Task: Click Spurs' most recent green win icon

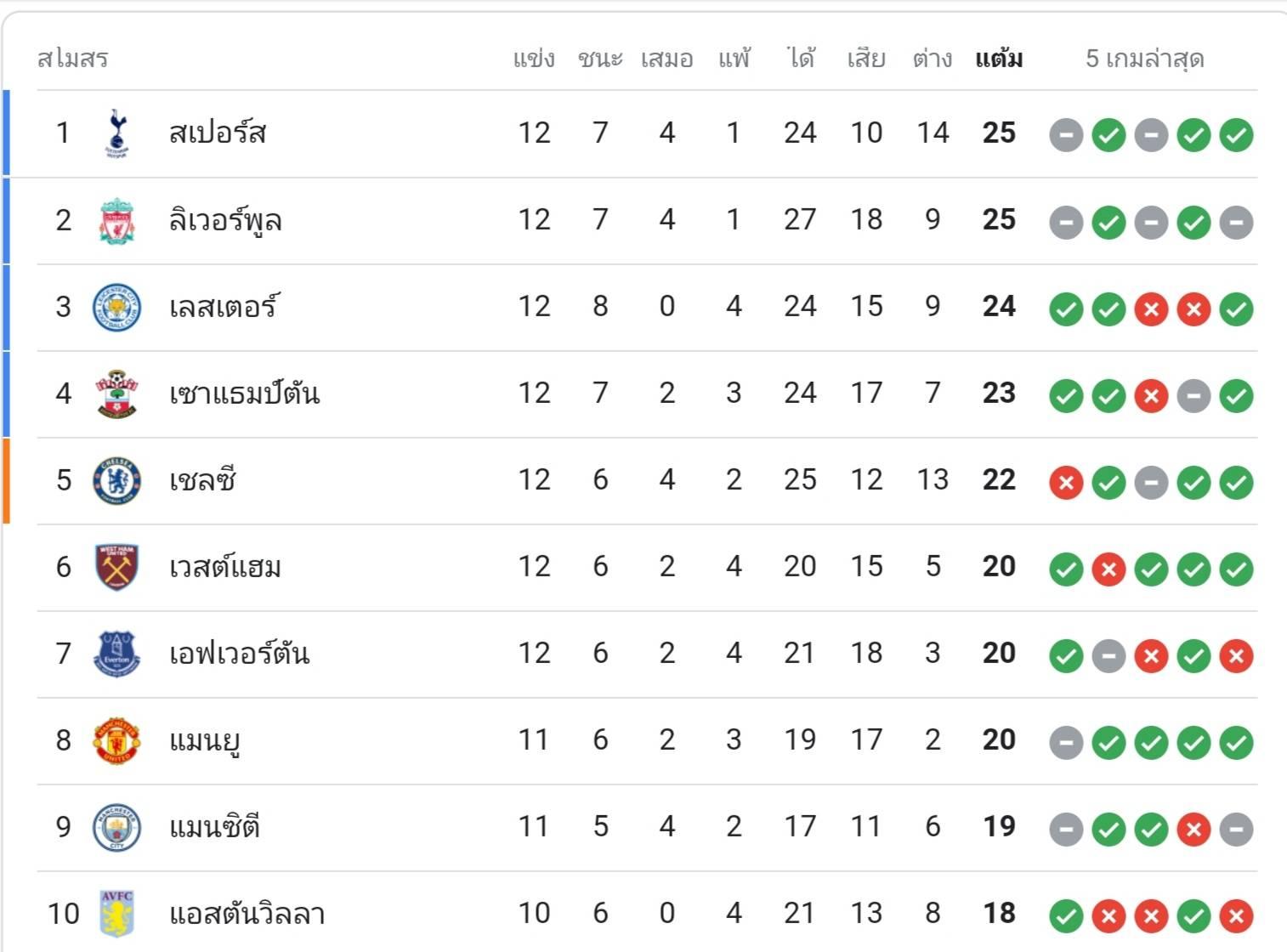Action: (x=1236, y=134)
